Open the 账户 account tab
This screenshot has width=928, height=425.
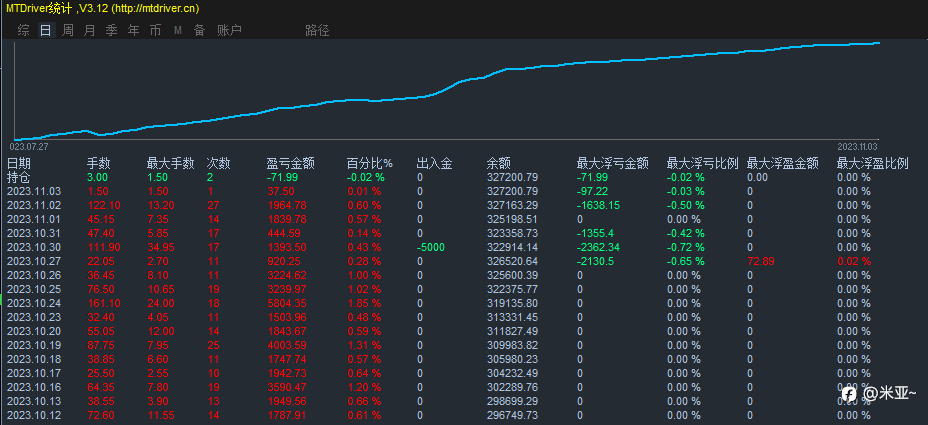pyautogui.click(x=230, y=30)
